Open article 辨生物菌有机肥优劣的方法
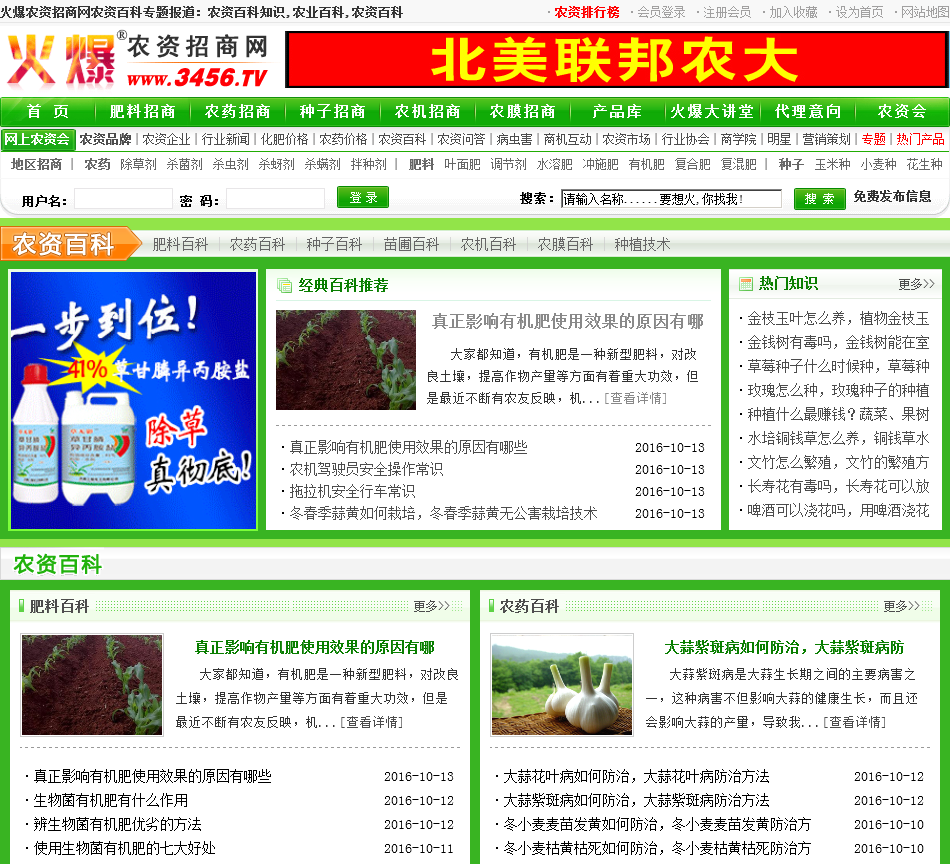 pyautogui.click(x=117, y=824)
